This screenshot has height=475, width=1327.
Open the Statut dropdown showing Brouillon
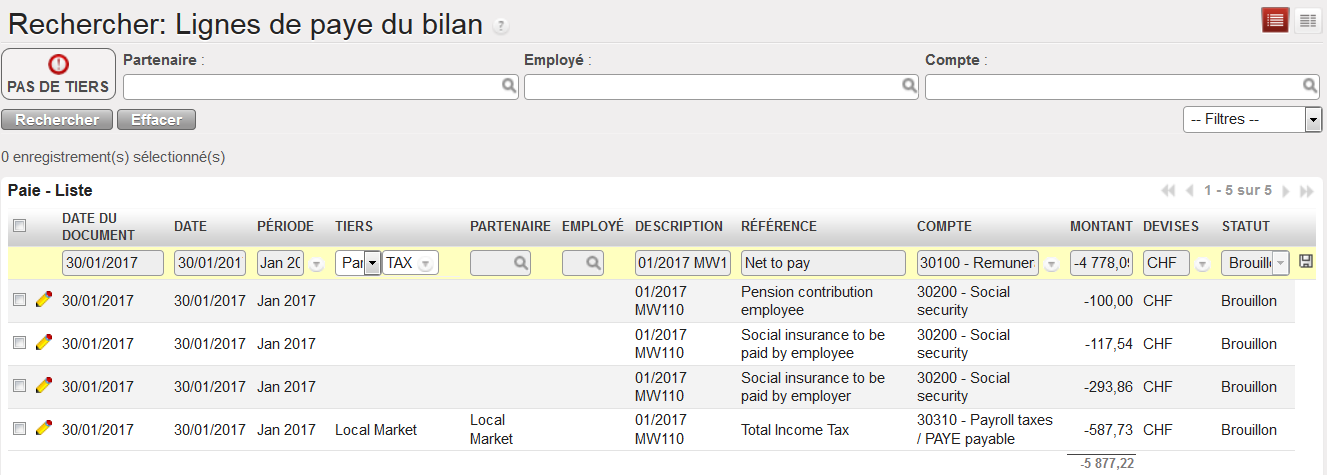[1279, 263]
